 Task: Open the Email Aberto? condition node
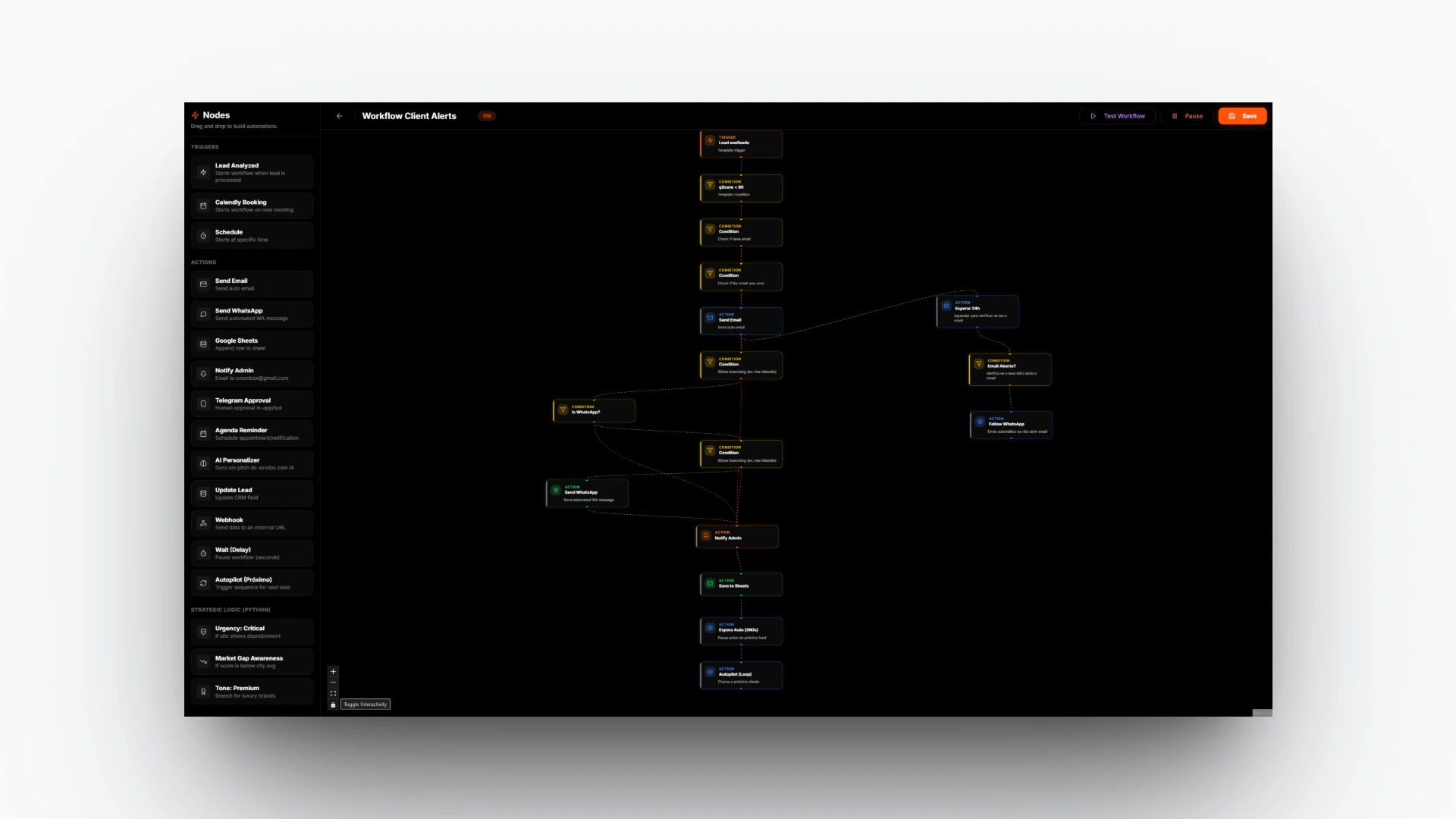(x=1010, y=369)
